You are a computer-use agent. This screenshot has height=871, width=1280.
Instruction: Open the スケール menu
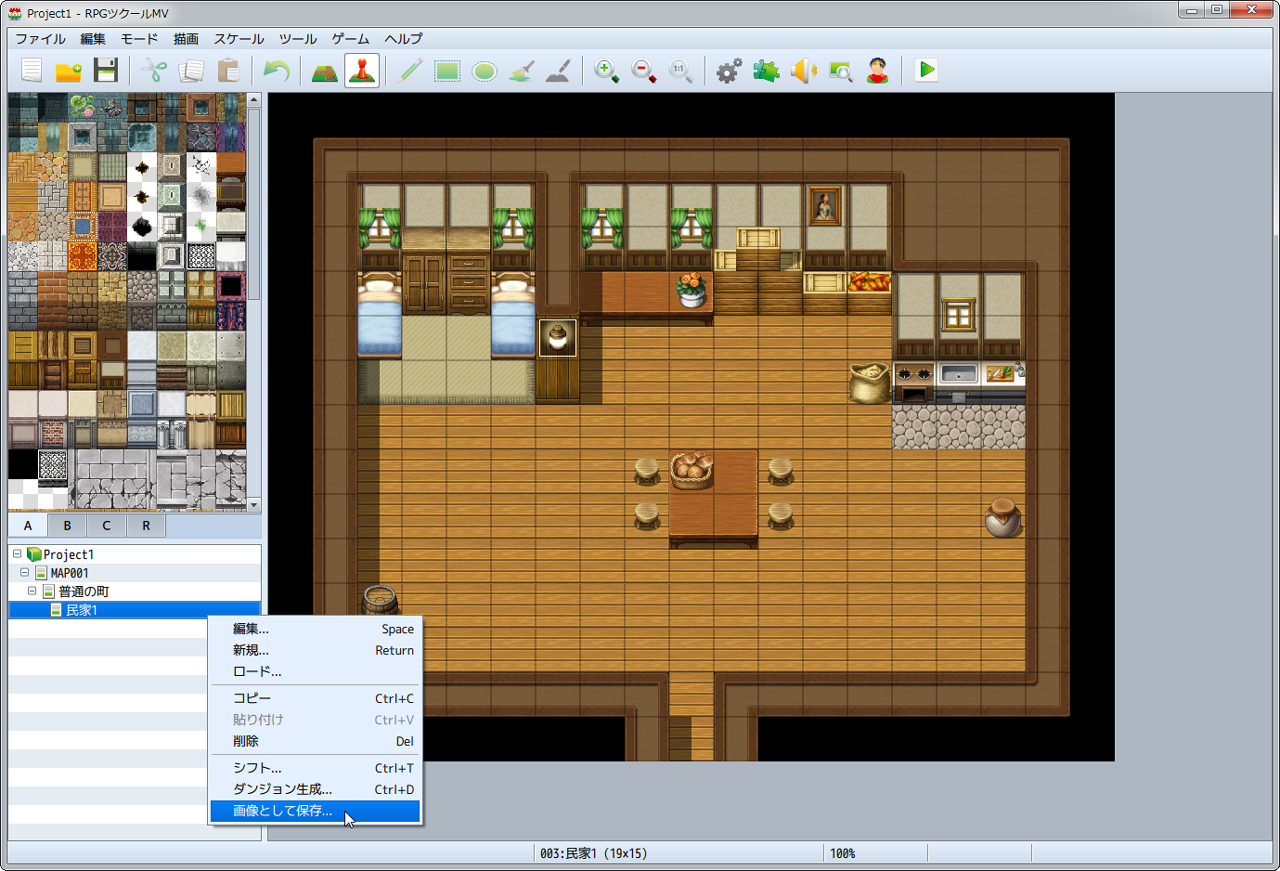pos(238,39)
